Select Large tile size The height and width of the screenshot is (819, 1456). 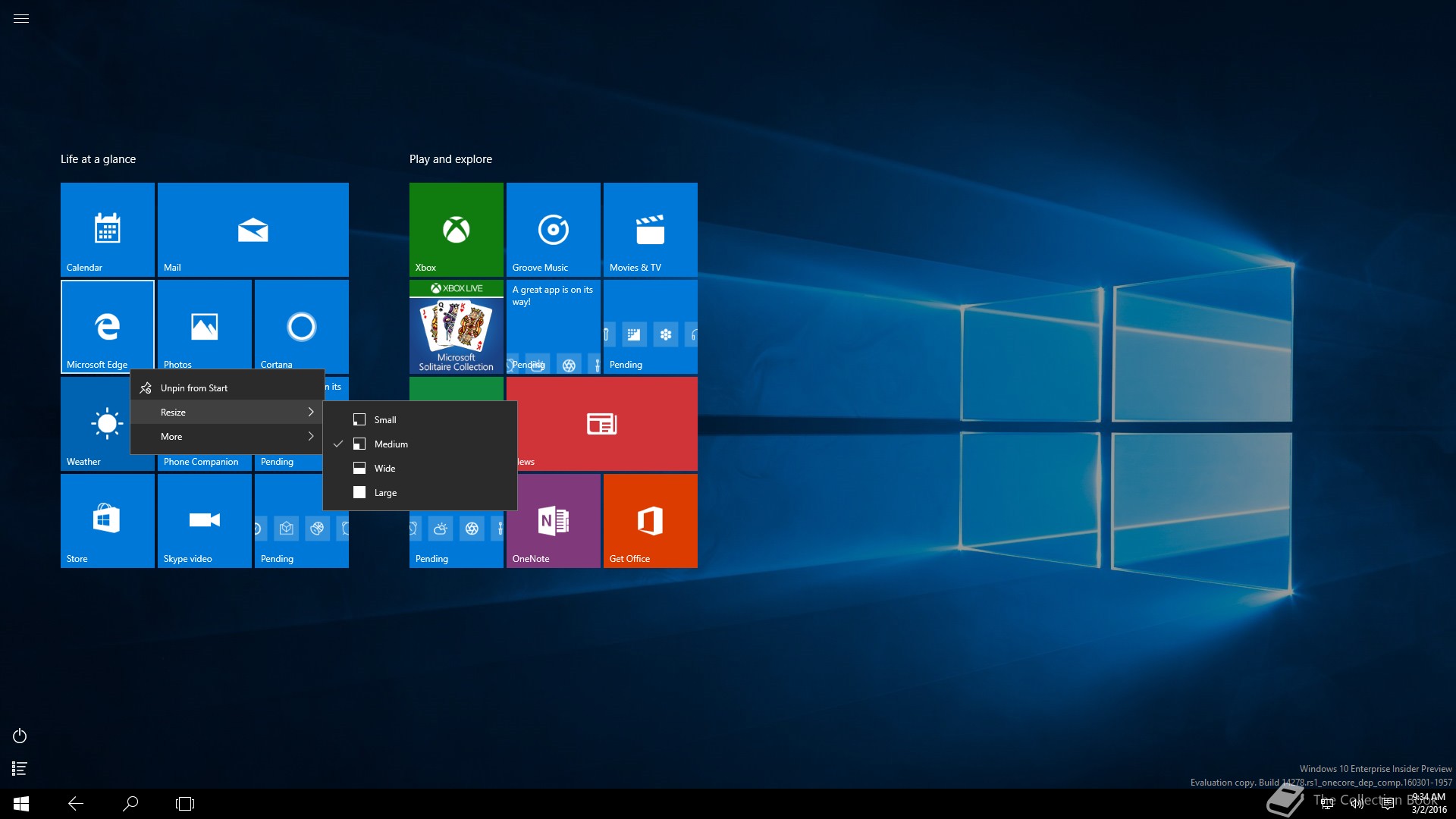coord(420,492)
